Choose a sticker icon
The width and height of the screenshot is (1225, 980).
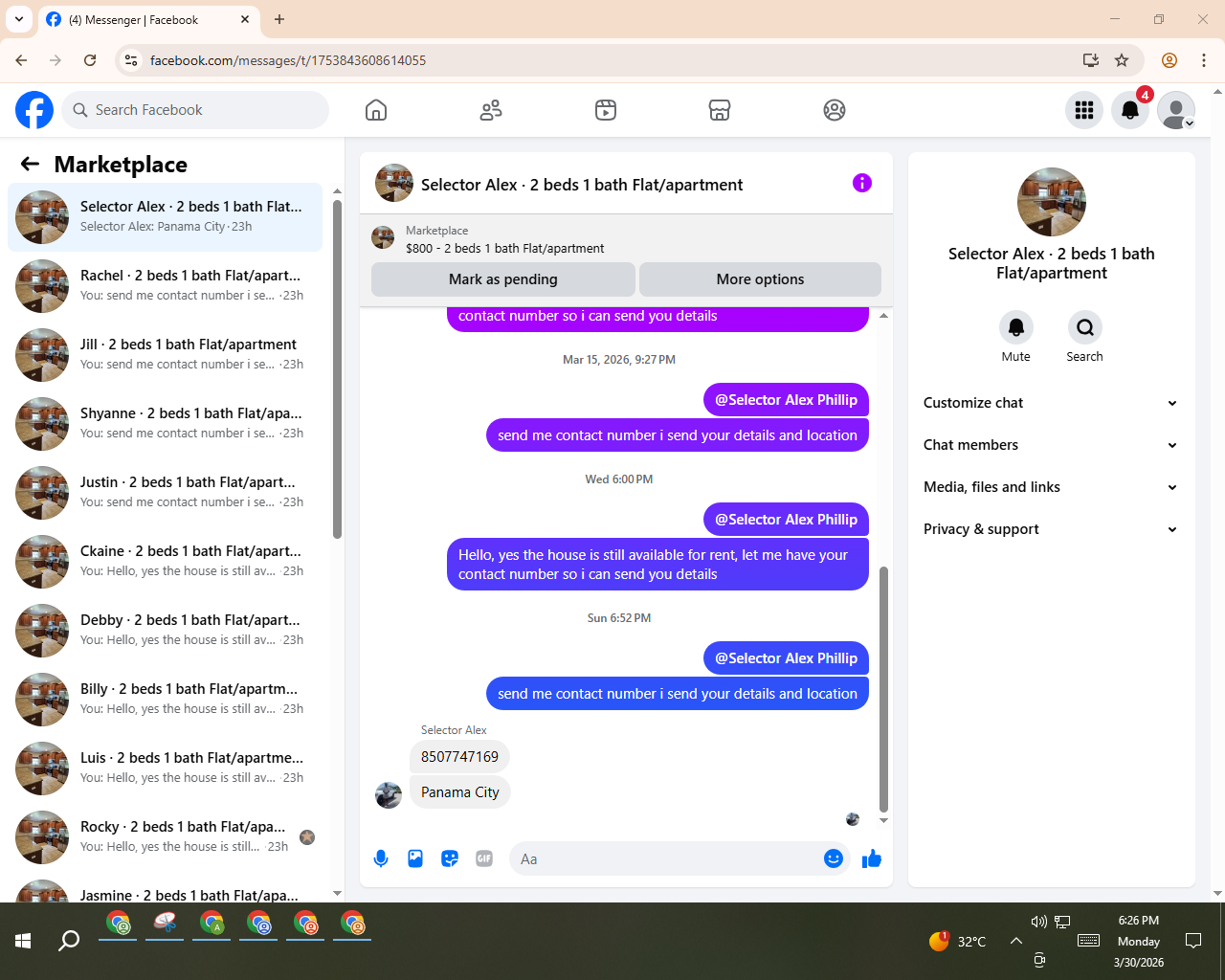coord(450,858)
